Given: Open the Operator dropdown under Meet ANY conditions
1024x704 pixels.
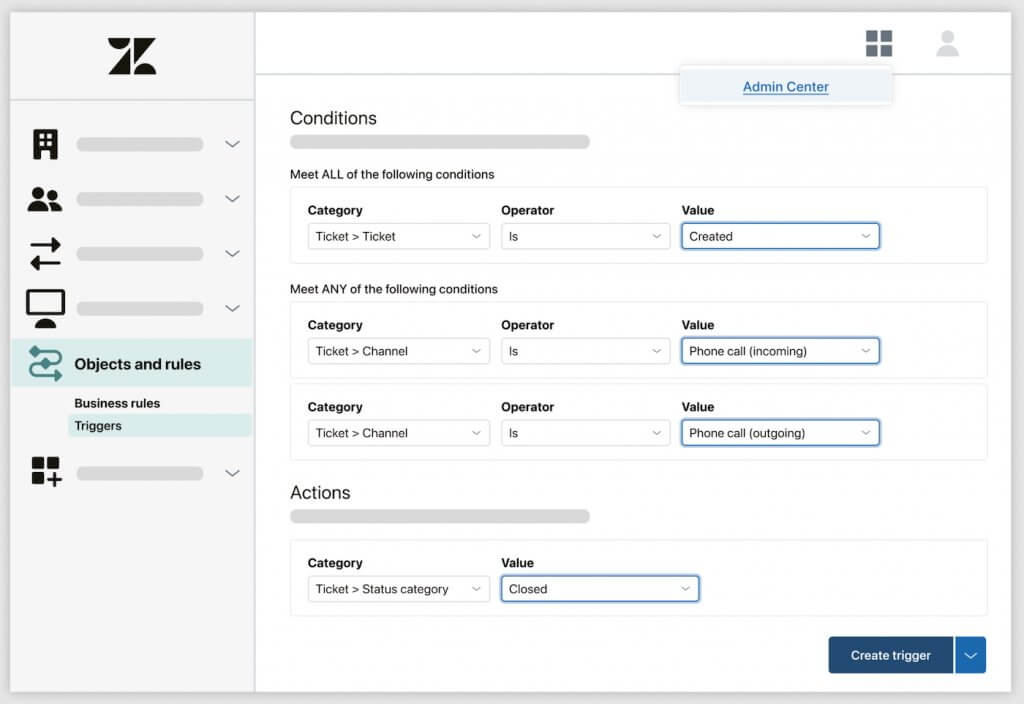Looking at the screenshot, I should (x=585, y=351).
